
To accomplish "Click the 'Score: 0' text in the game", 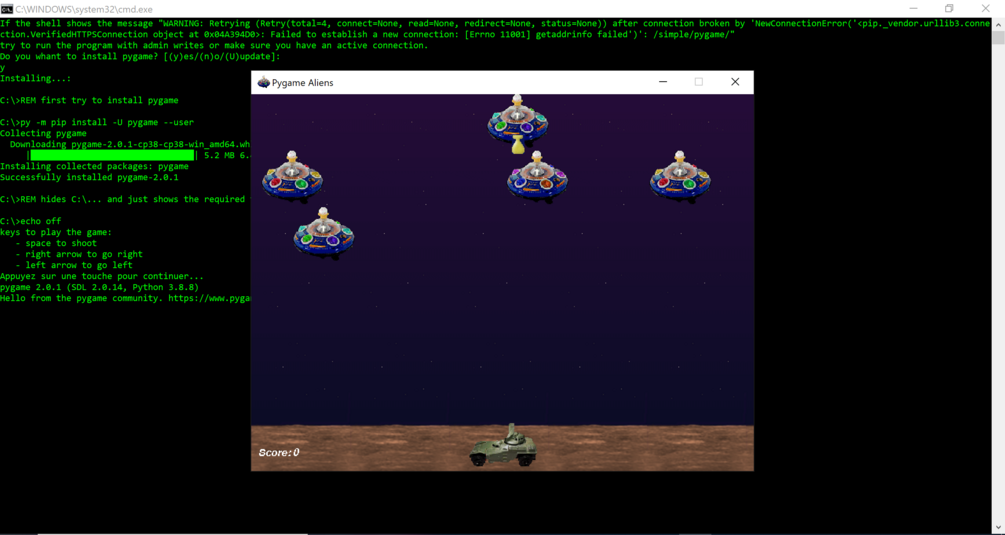I will (x=279, y=452).
